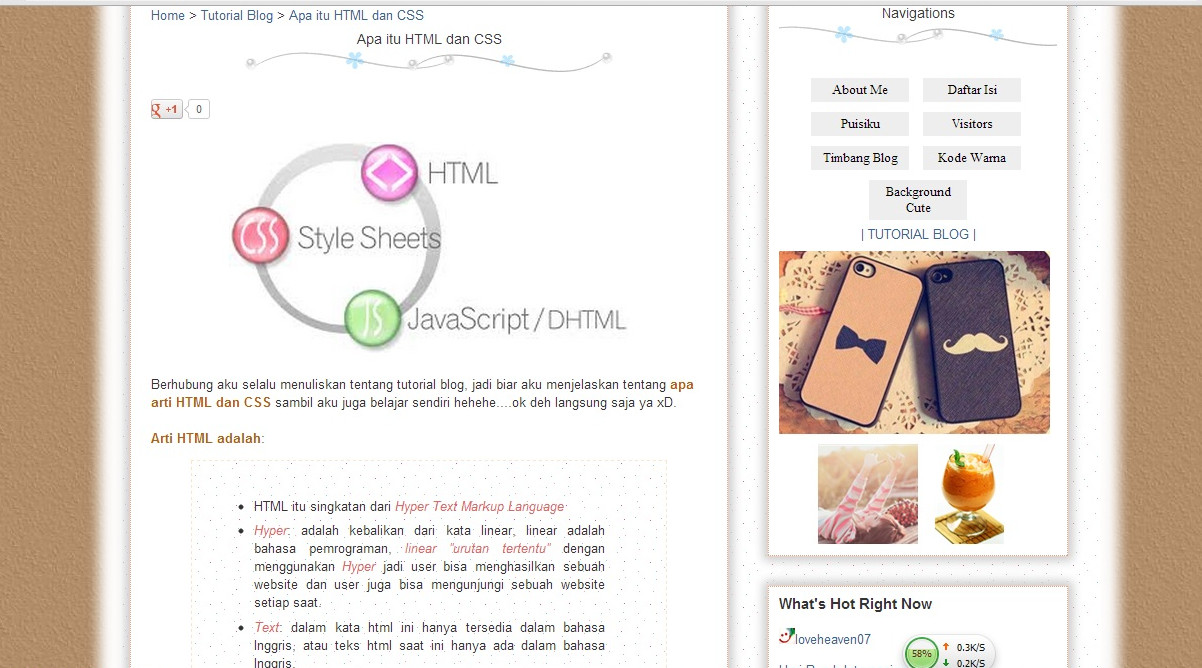Click the share count bubble showing 0
This screenshot has height=668, width=1202.
(x=197, y=109)
